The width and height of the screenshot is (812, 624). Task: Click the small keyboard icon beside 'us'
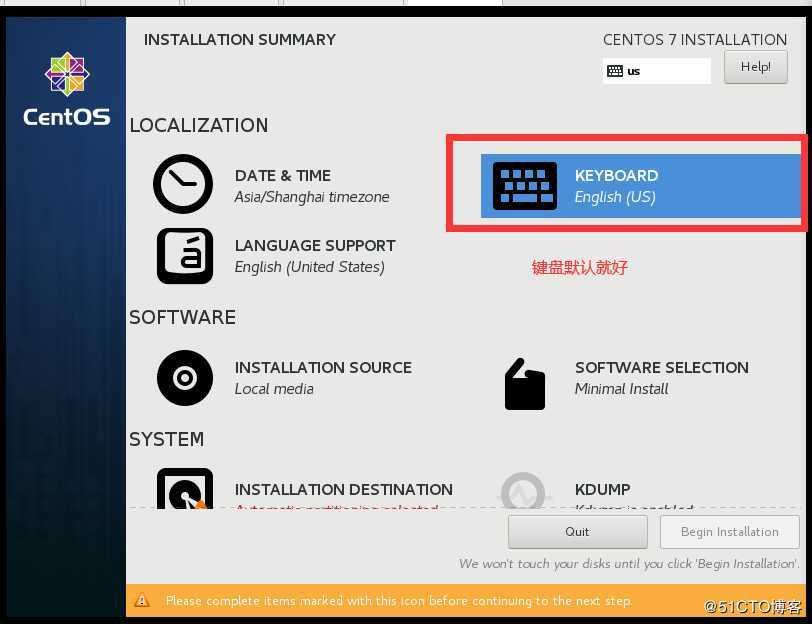coord(615,71)
